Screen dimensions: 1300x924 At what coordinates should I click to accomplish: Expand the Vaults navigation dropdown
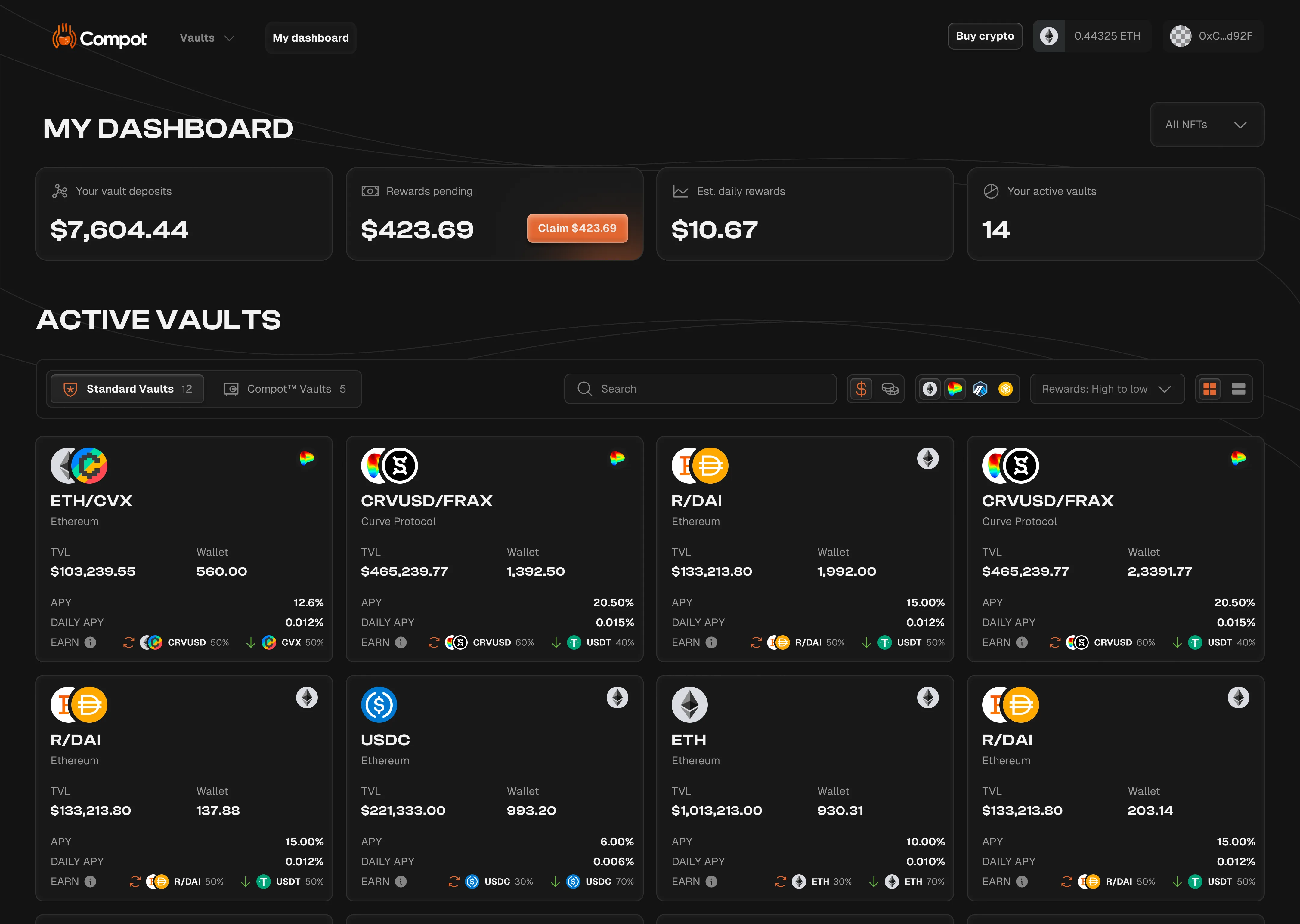pyautogui.click(x=206, y=38)
